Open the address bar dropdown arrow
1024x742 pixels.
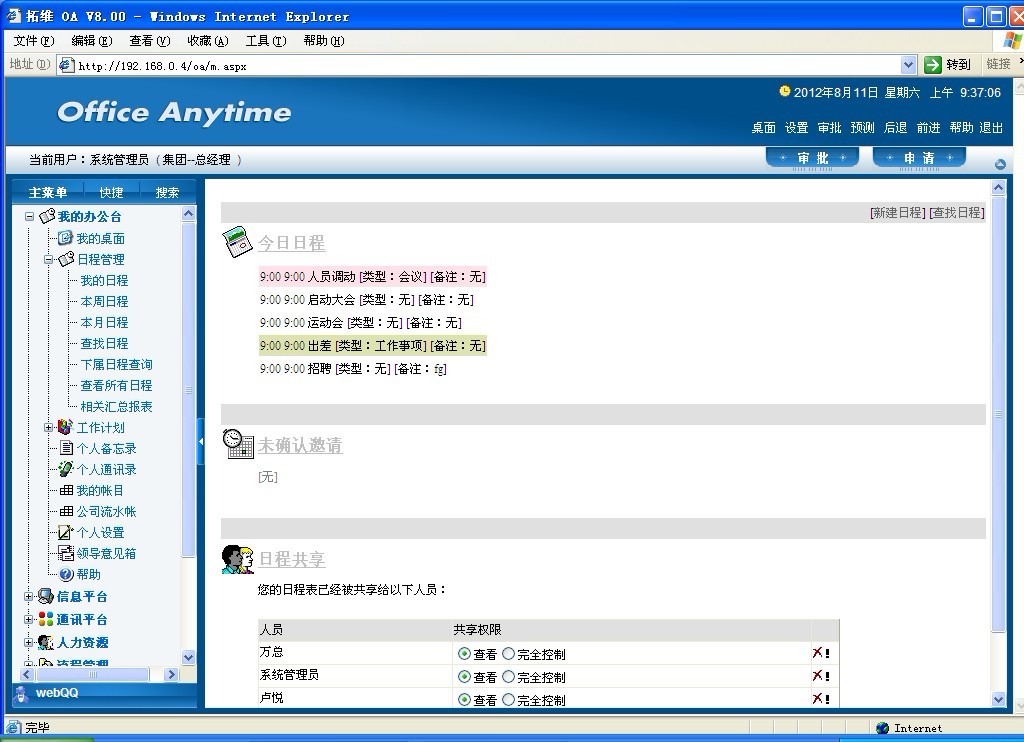[908, 64]
